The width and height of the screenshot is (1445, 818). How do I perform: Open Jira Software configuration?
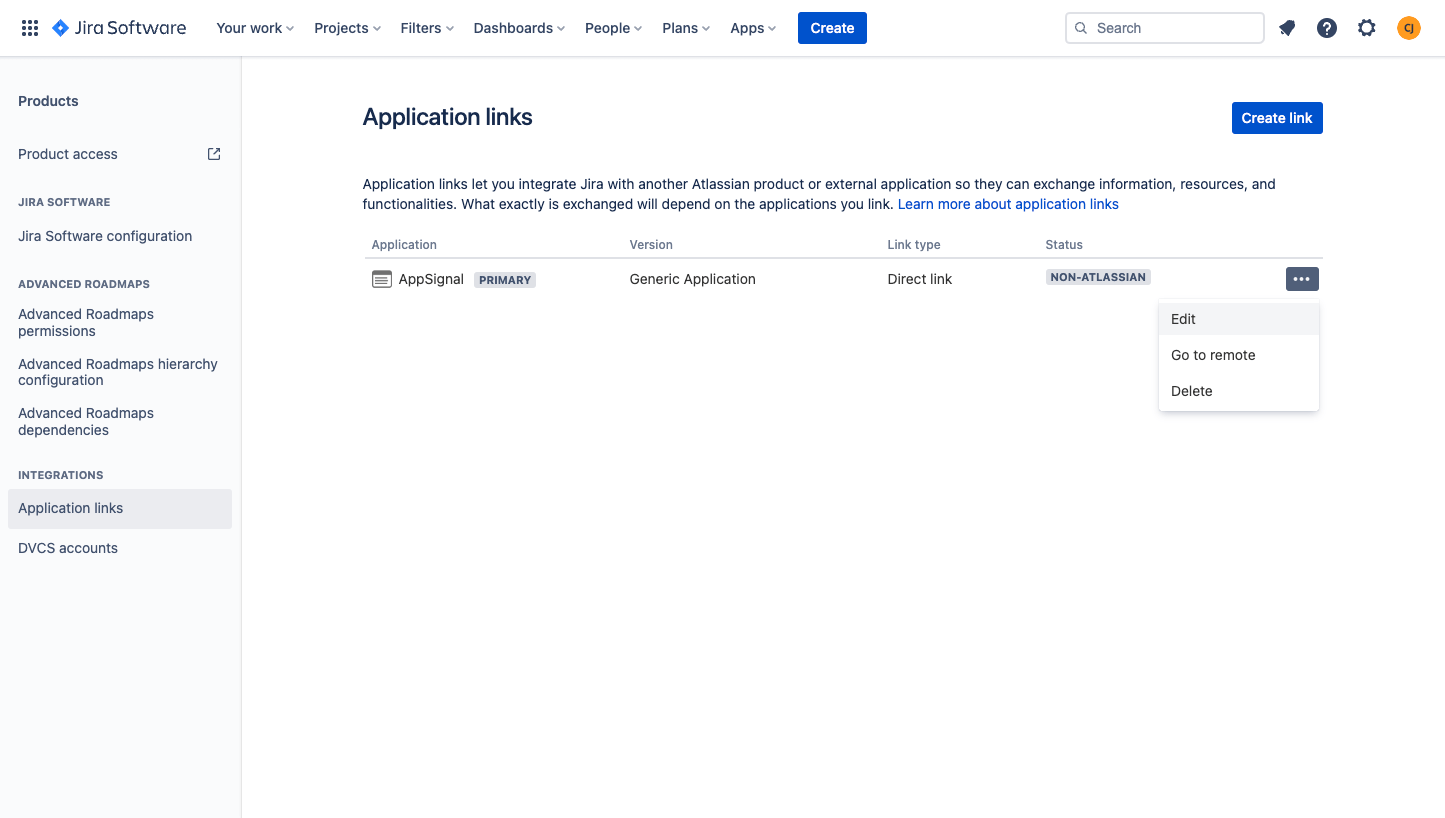[x=105, y=236]
